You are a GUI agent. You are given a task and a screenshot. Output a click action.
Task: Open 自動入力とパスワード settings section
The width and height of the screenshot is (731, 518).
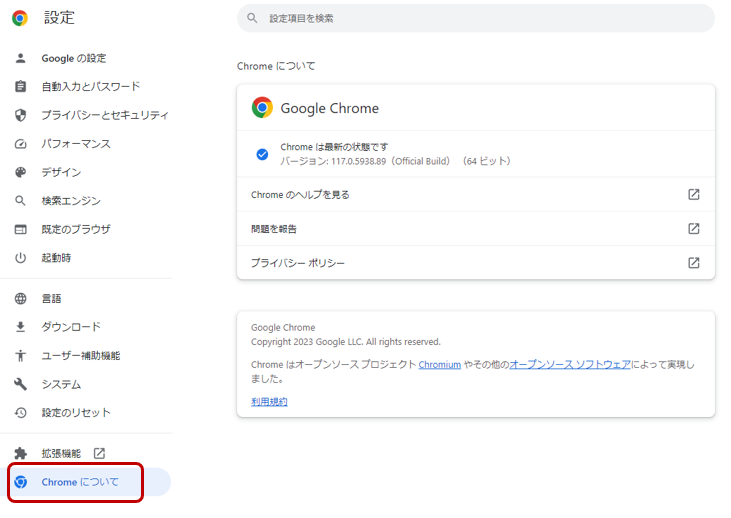(x=90, y=87)
